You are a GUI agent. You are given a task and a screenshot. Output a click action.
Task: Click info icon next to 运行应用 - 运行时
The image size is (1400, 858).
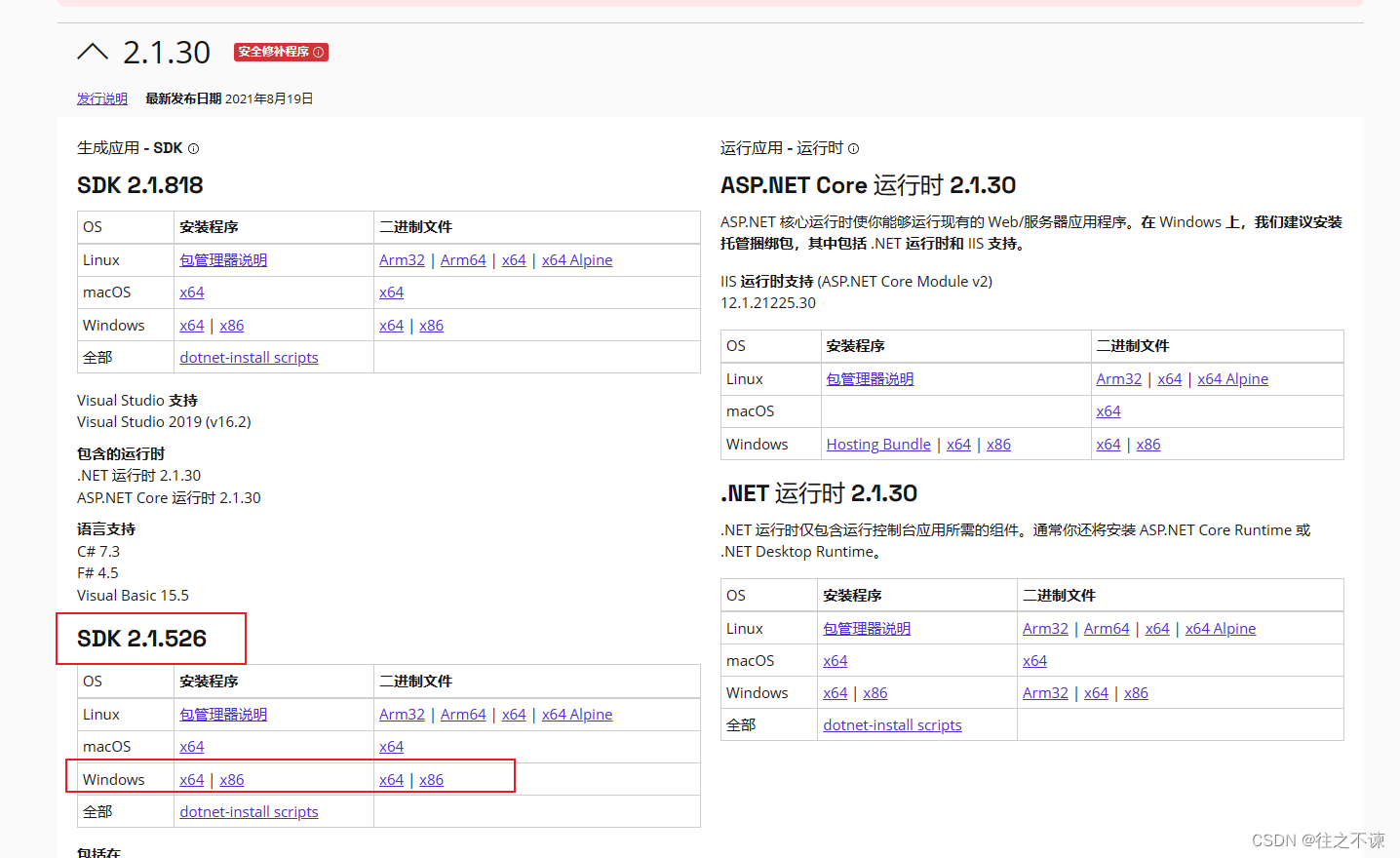pos(853,148)
